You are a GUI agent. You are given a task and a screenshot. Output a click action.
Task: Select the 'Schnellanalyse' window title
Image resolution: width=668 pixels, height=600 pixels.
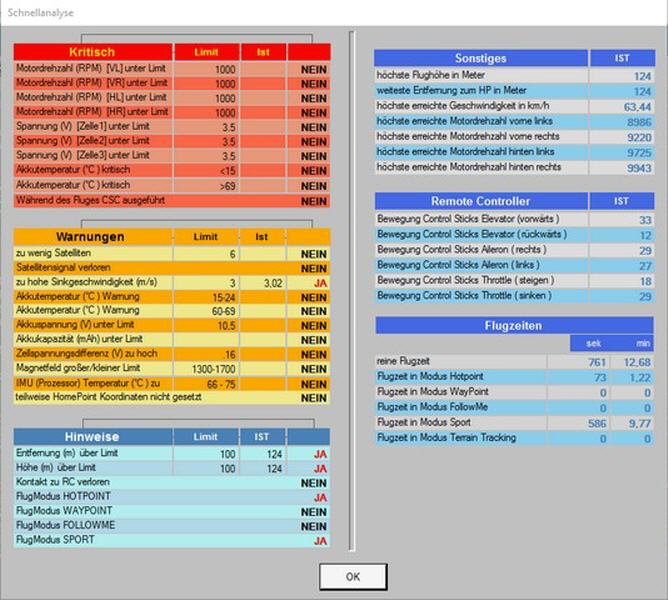point(40,13)
